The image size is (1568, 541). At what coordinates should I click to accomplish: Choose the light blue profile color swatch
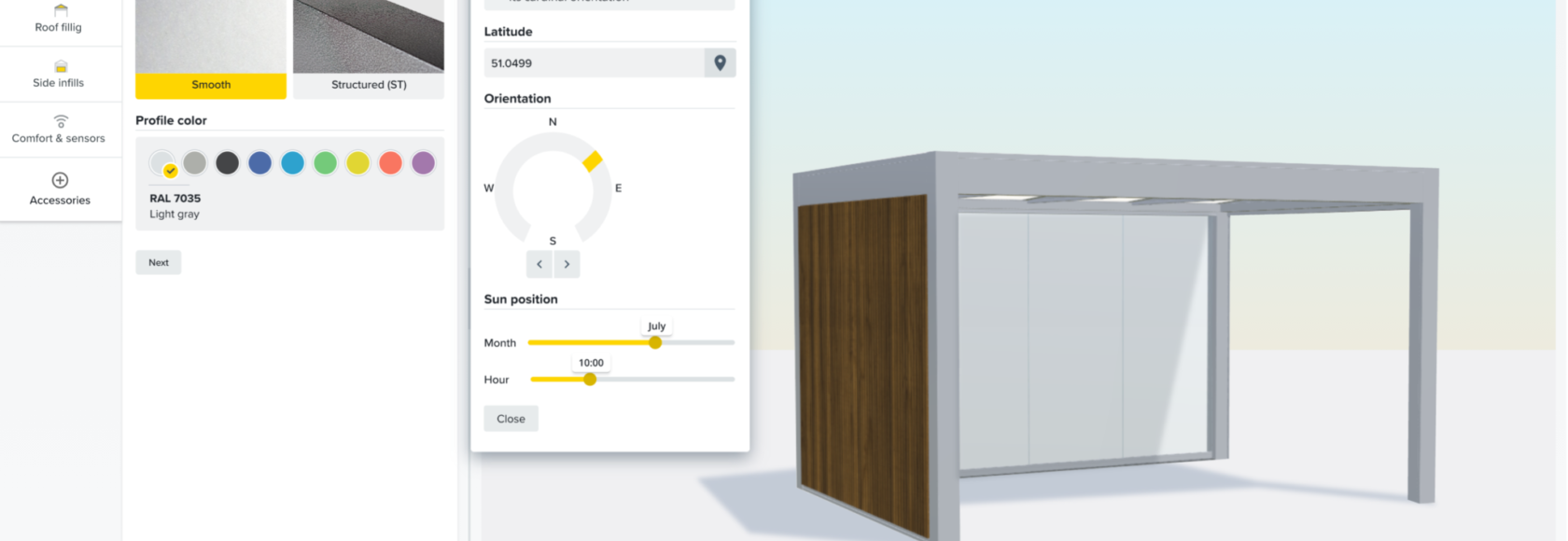(x=293, y=163)
